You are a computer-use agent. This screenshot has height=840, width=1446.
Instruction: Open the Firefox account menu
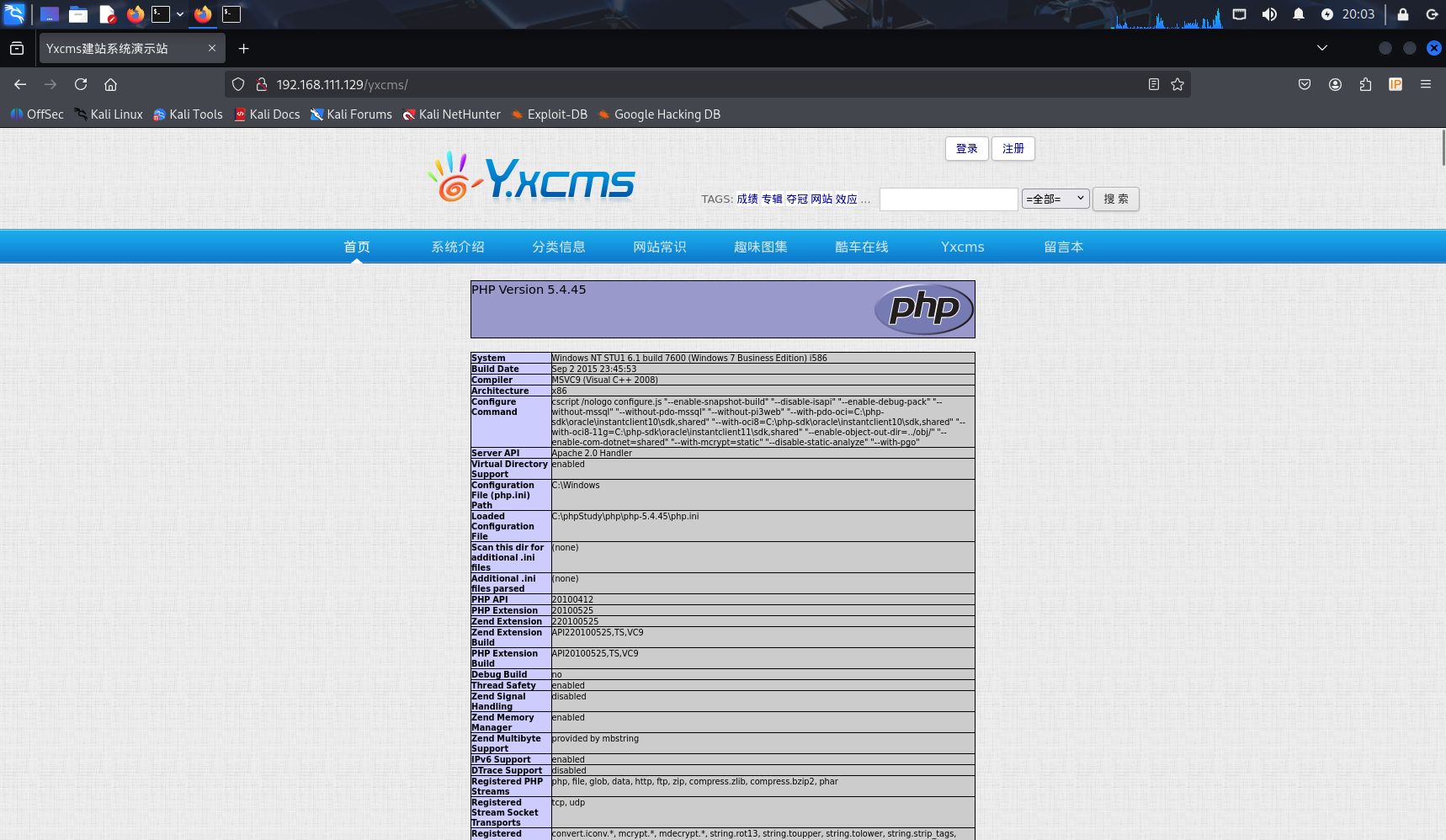1335,84
